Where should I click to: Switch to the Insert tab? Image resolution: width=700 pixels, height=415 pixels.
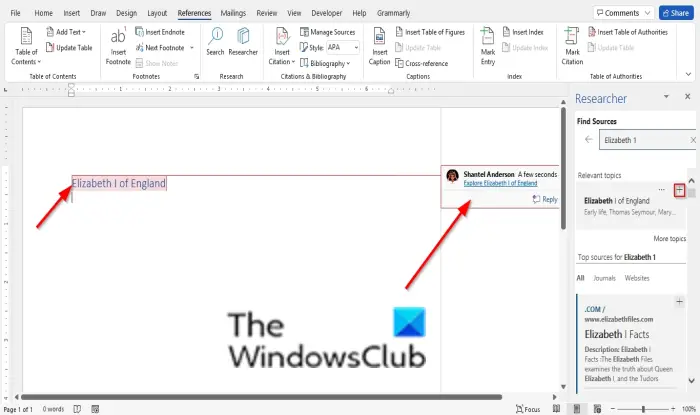pyautogui.click(x=71, y=13)
